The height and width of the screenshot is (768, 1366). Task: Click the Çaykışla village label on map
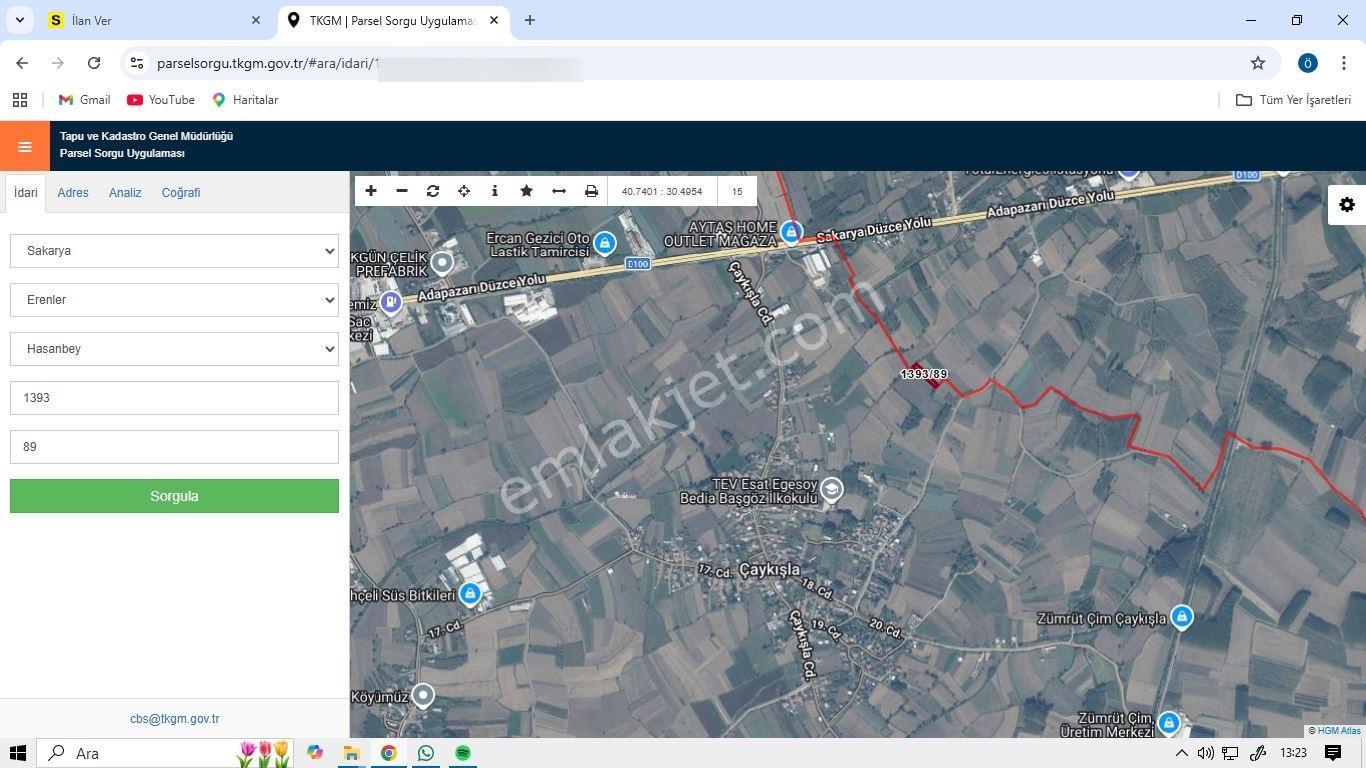tap(769, 569)
